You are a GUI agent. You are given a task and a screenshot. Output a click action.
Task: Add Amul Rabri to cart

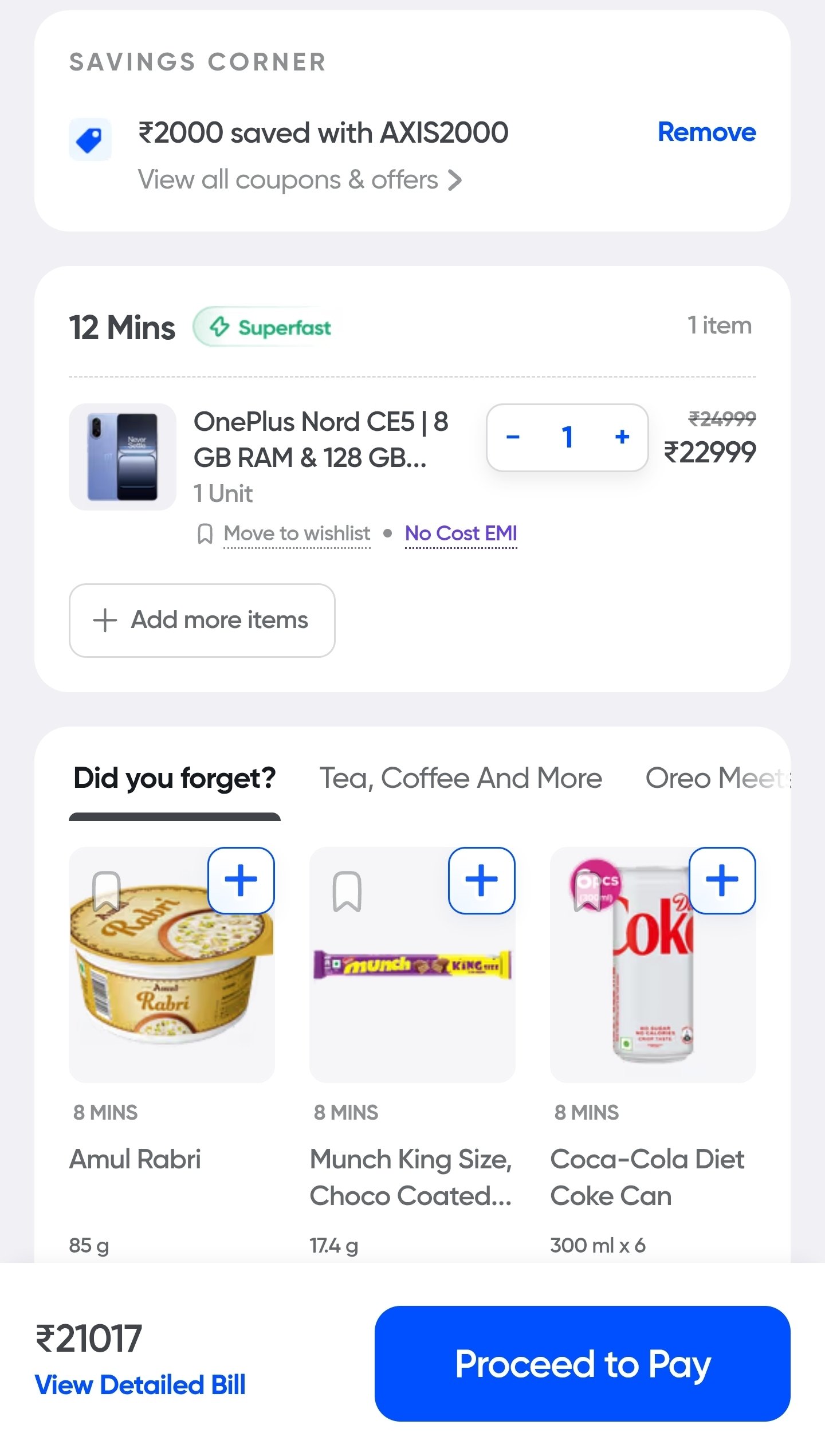(241, 880)
